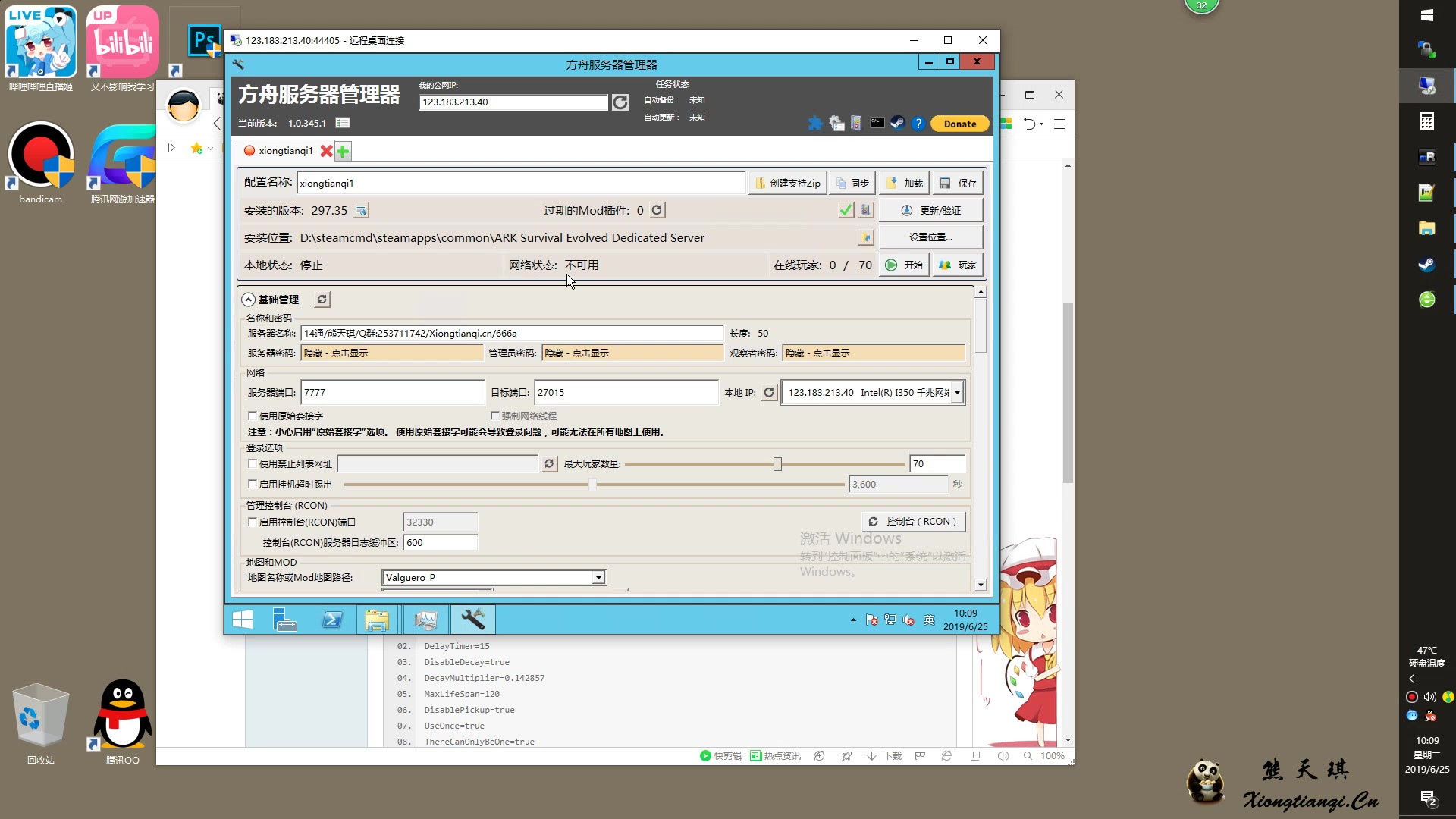Click the 同步 sync button

click(x=852, y=183)
